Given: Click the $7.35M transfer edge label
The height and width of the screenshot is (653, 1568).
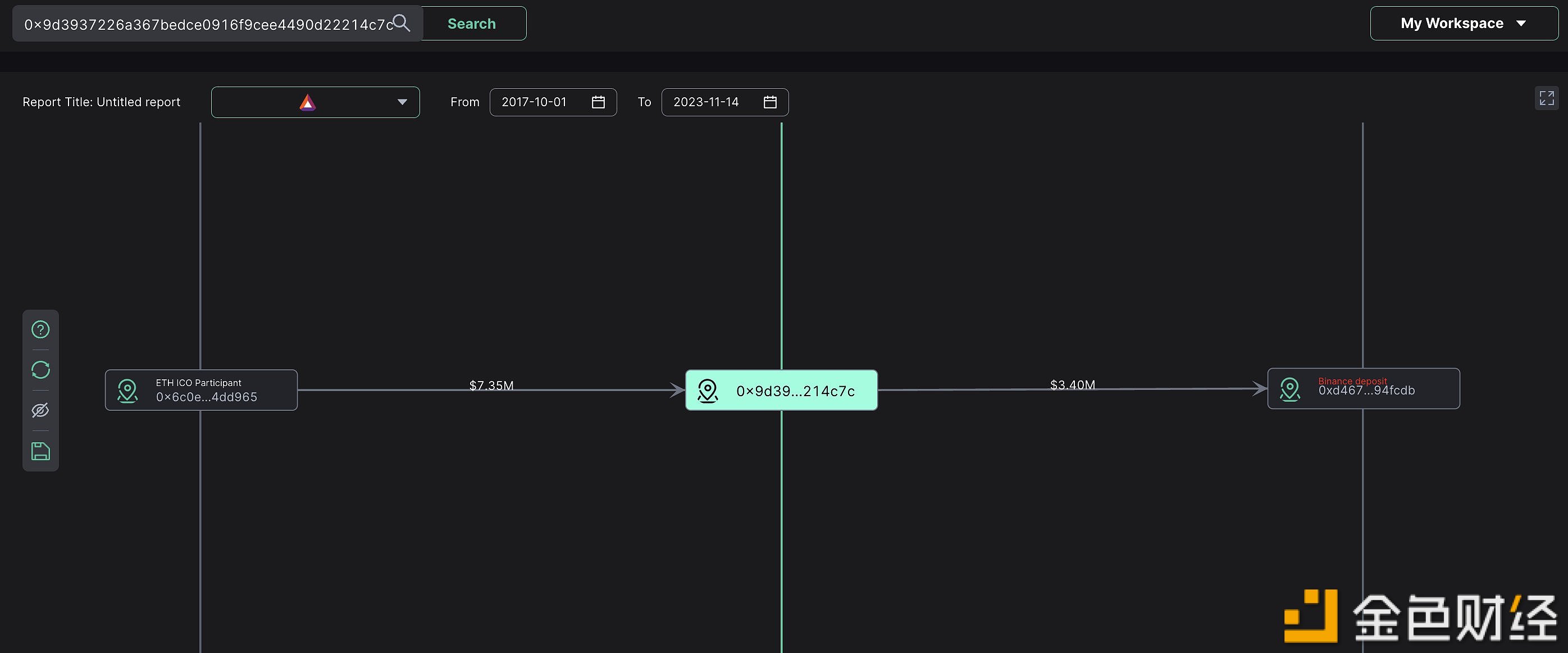Looking at the screenshot, I should coord(491,385).
